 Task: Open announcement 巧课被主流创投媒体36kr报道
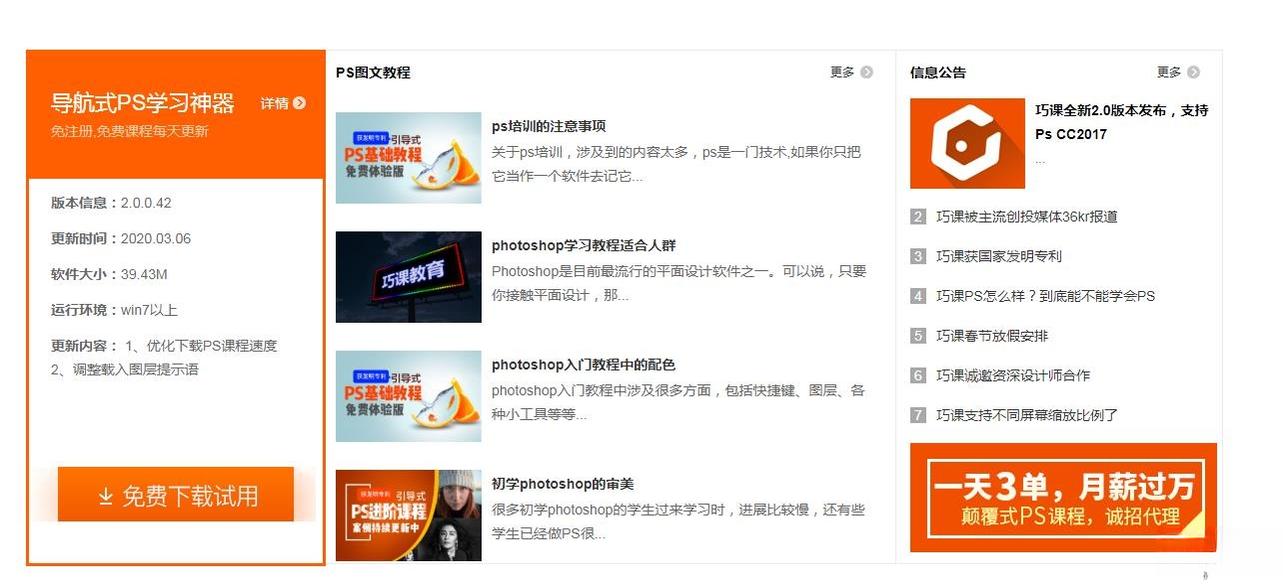tap(1027, 217)
